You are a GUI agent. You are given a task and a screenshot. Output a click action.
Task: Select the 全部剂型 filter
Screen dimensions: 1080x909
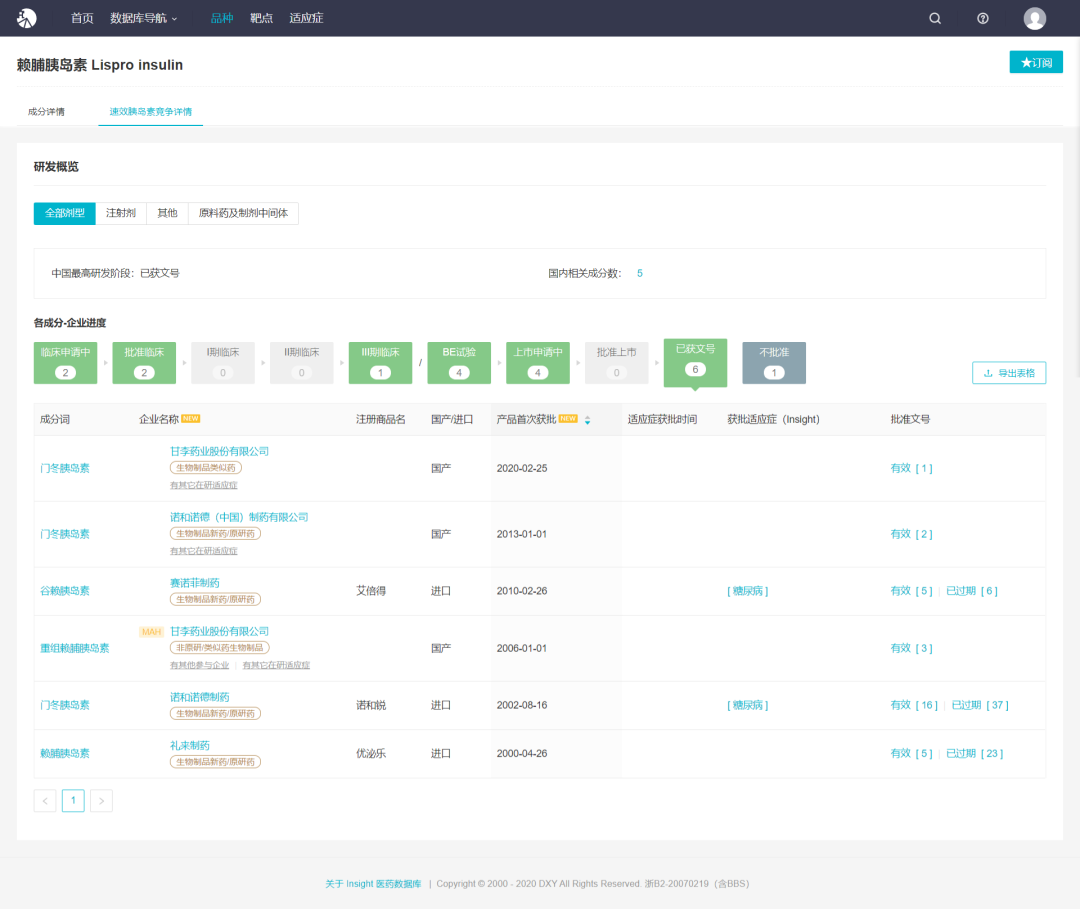pos(65,213)
